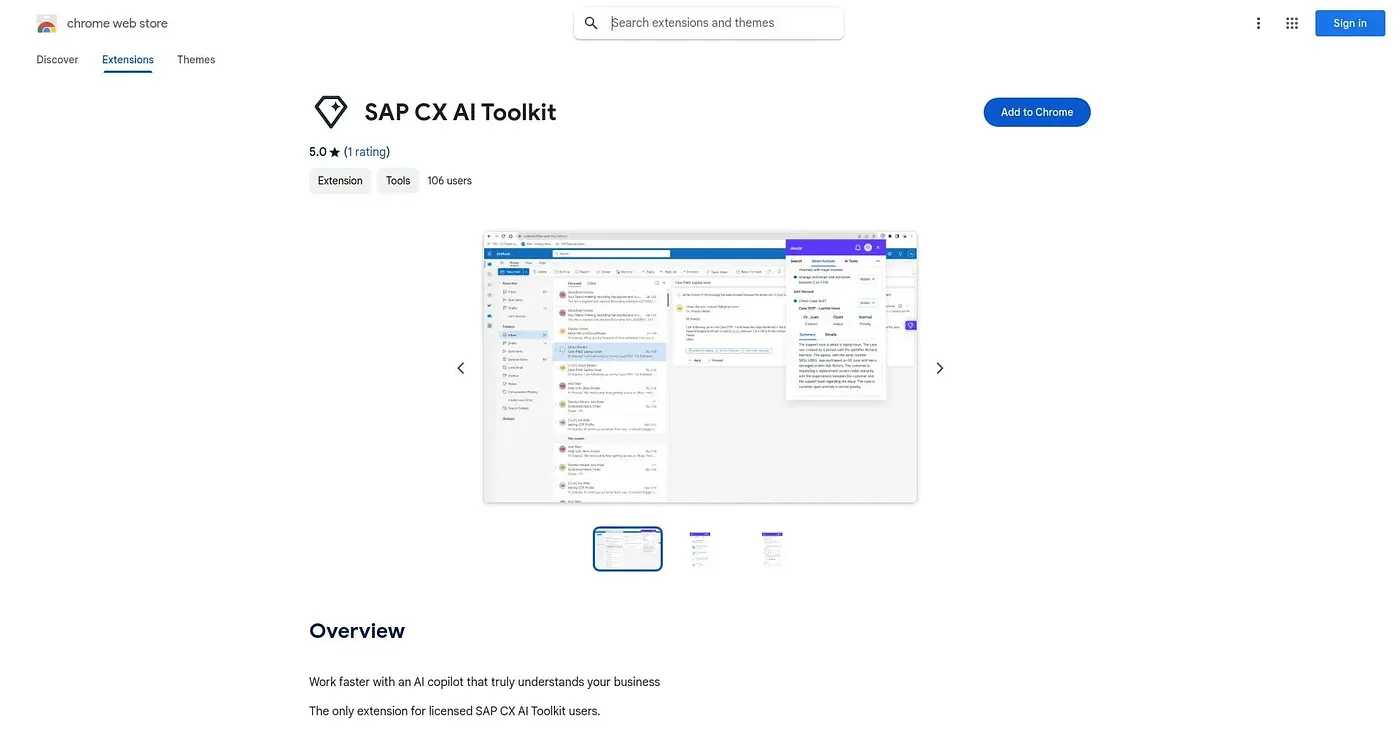Viewport: 1400px width, 729px height.
Task: Open the Discover tab
Action: (57, 60)
